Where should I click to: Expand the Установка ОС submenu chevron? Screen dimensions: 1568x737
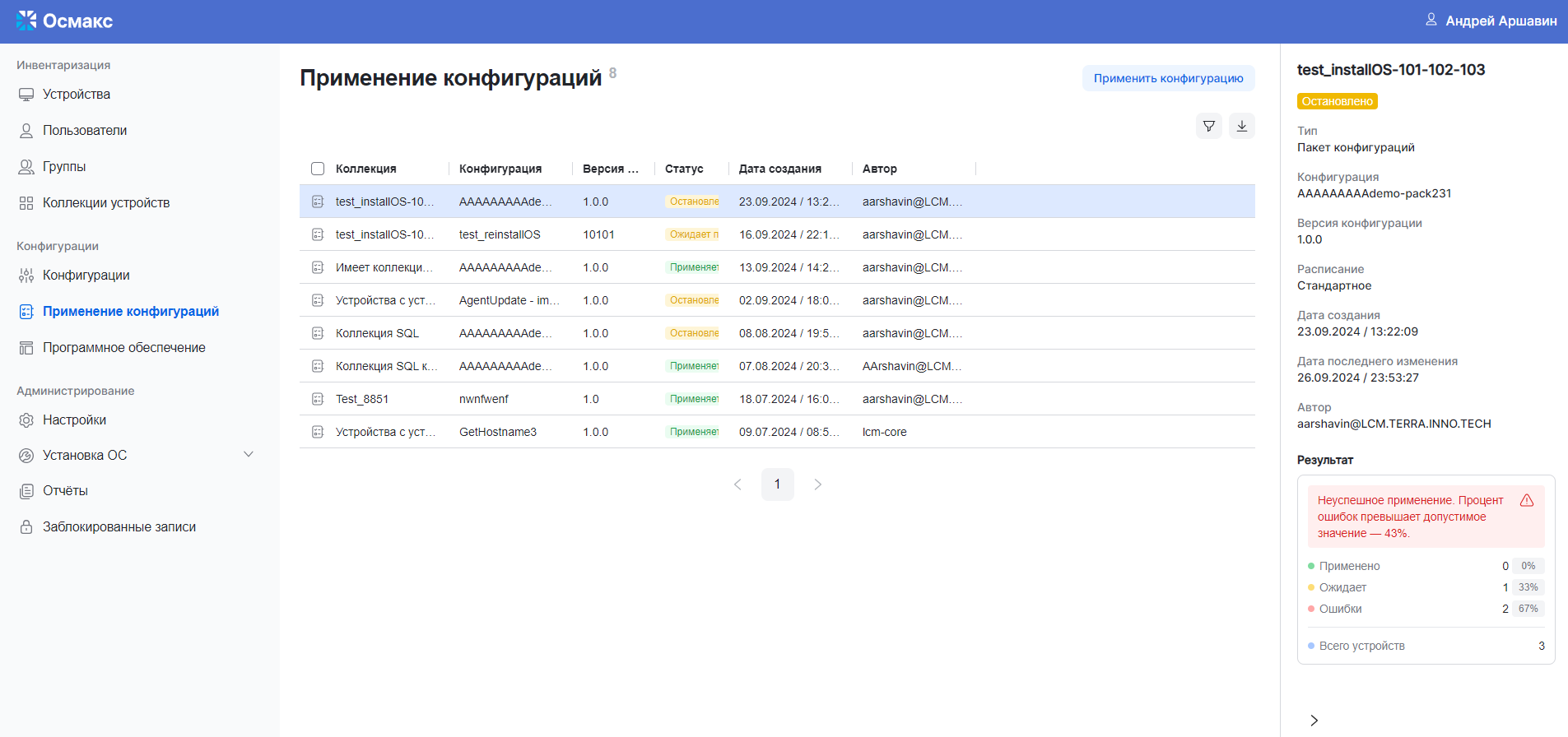pyautogui.click(x=249, y=455)
